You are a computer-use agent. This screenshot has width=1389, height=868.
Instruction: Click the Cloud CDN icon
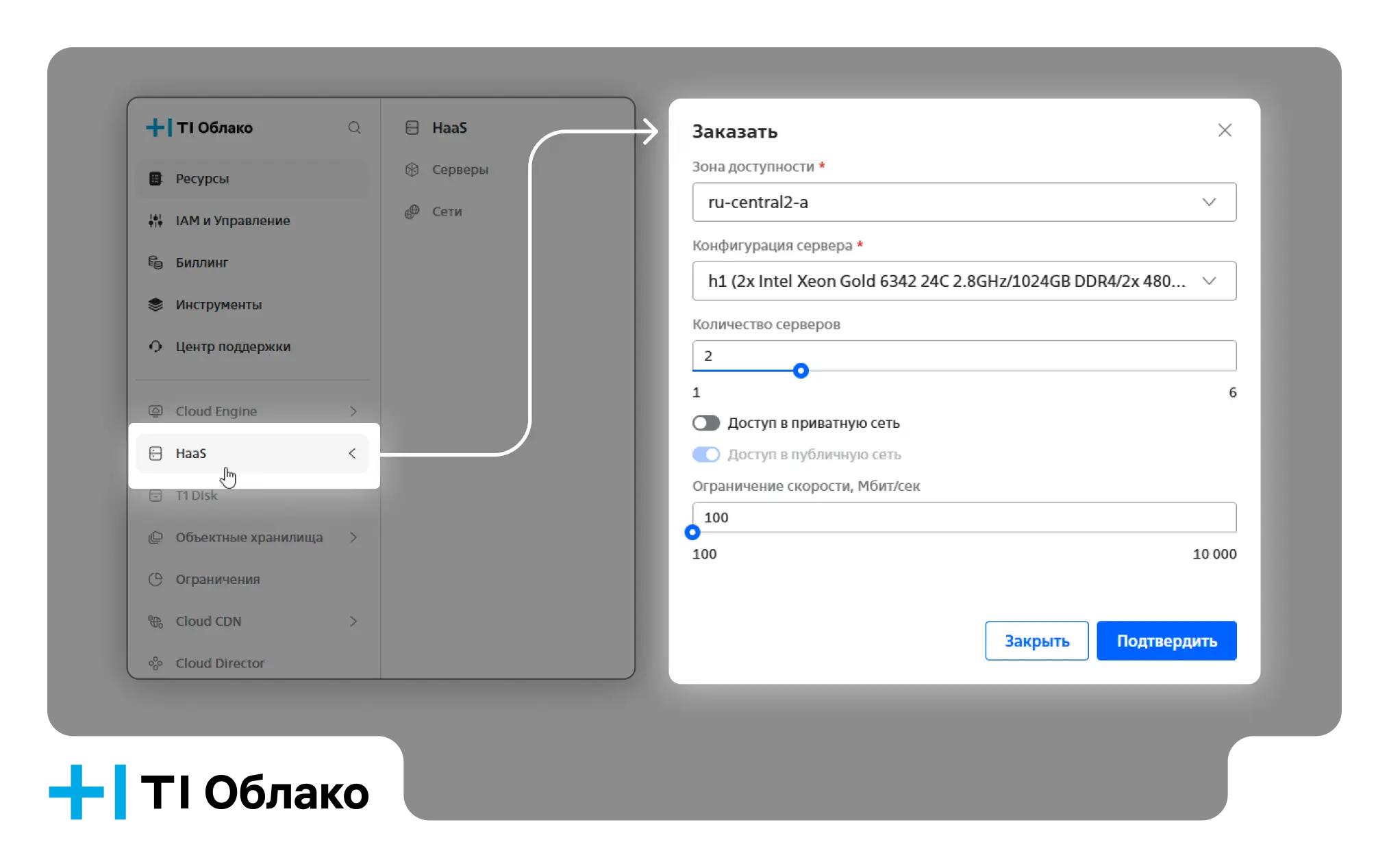pos(155,622)
